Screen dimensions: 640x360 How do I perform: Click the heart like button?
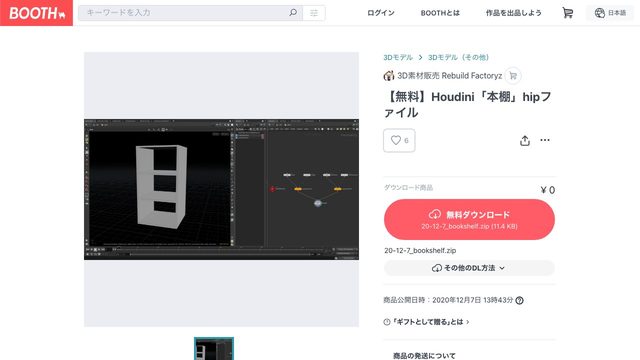399,140
